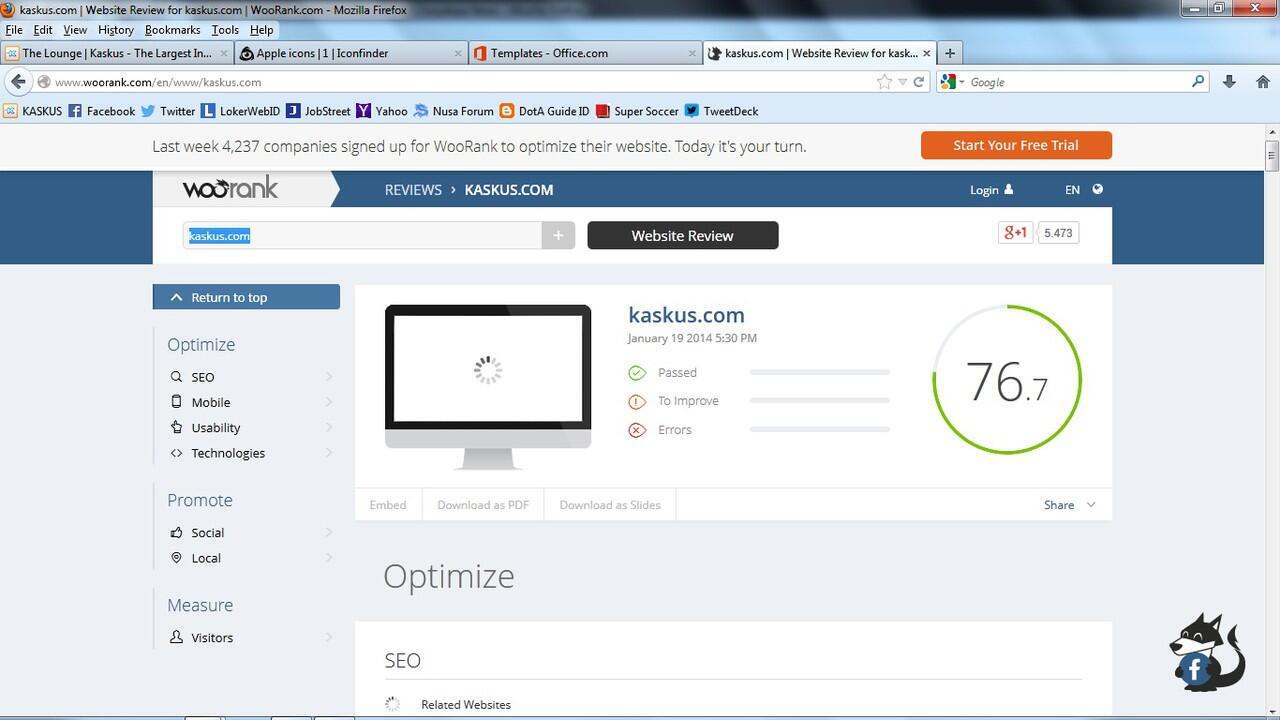Open the Bookmarks menu
The width and height of the screenshot is (1280, 720).
click(x=173, y=30)
